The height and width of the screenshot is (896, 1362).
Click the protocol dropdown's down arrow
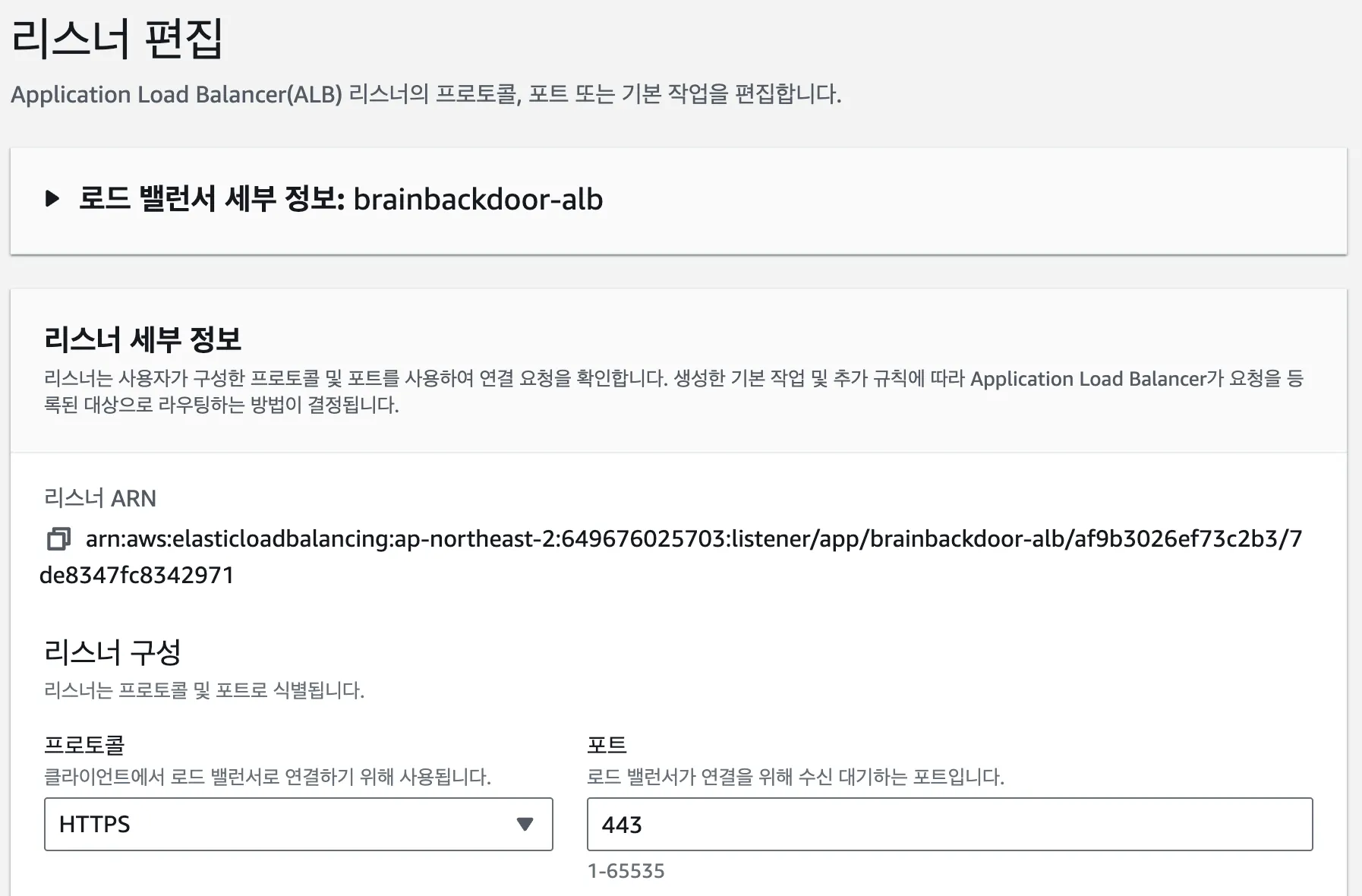(x=525, y=824)
